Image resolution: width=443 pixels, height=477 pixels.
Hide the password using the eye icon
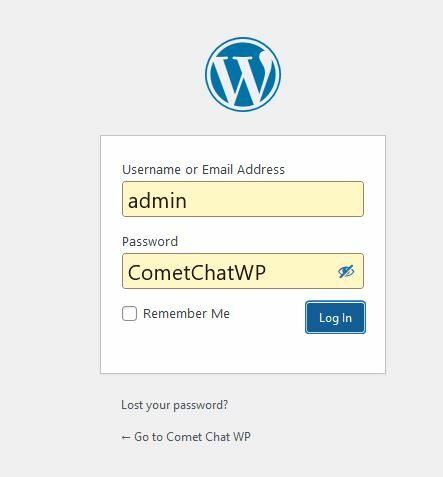coord(346,272)
